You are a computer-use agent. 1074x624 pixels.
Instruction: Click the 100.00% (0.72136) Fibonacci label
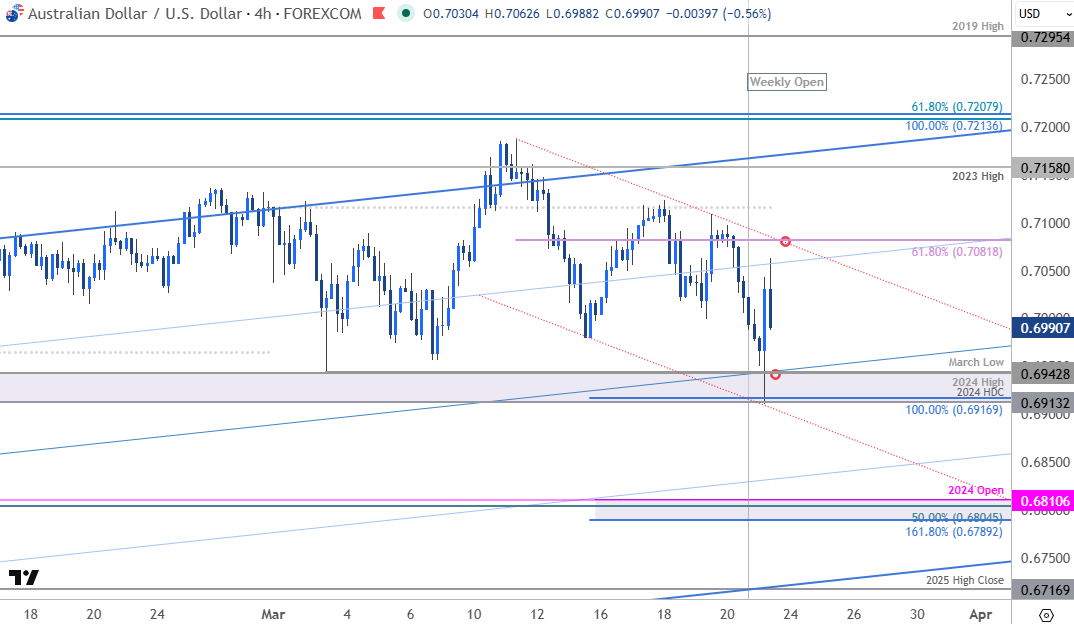954,126
